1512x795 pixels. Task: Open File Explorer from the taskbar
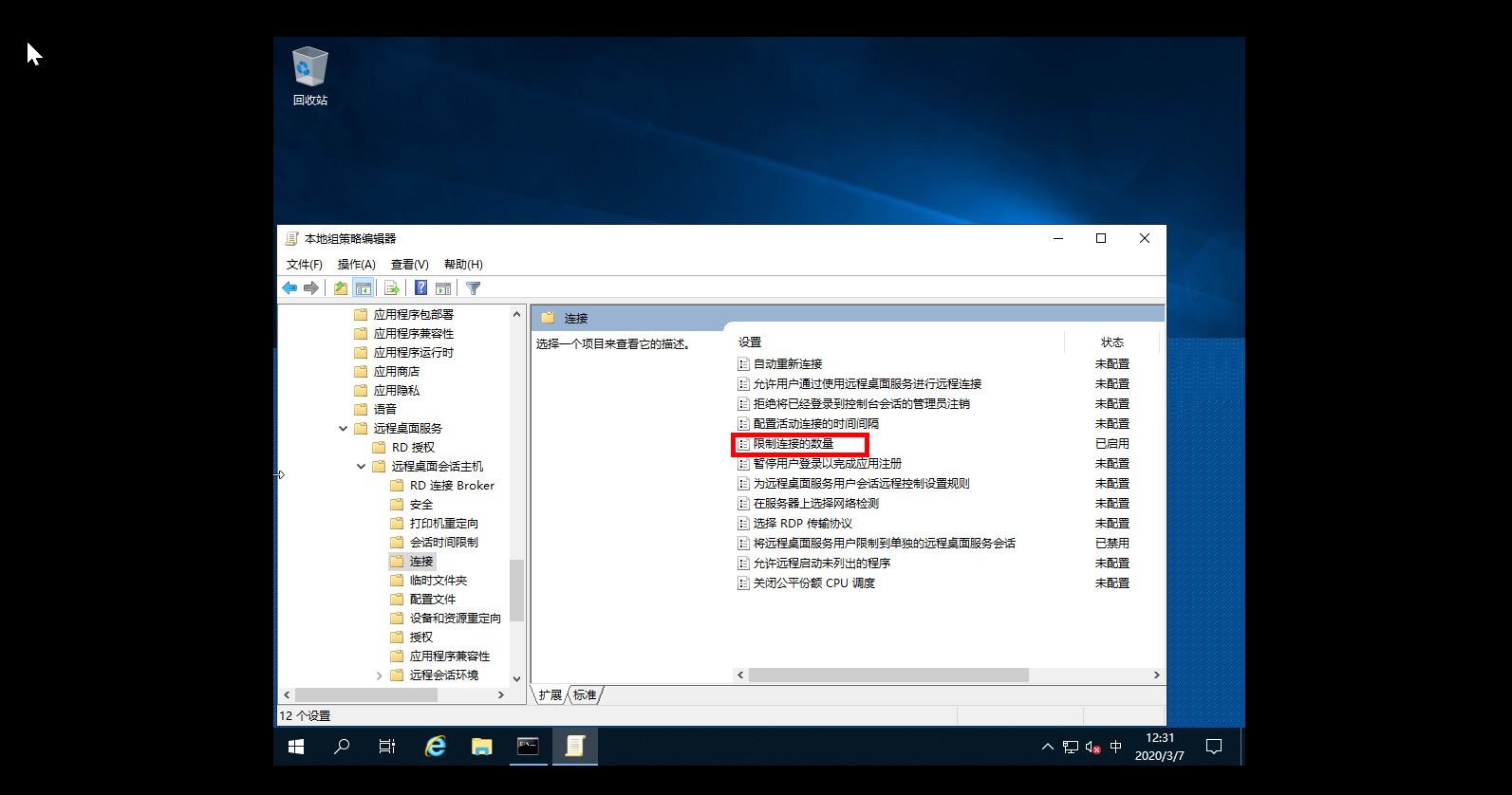(x=481, y=747)
